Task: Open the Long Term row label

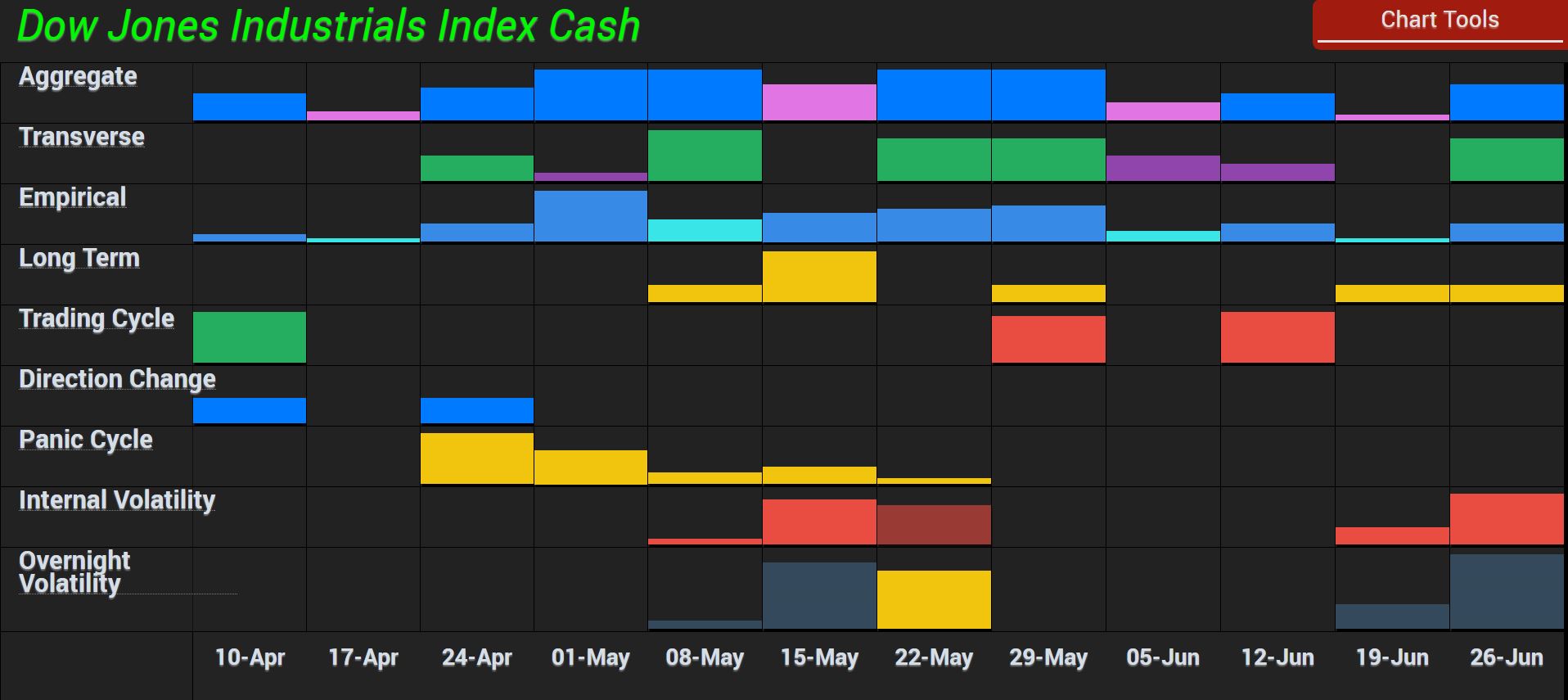Action: coord(79,259)
